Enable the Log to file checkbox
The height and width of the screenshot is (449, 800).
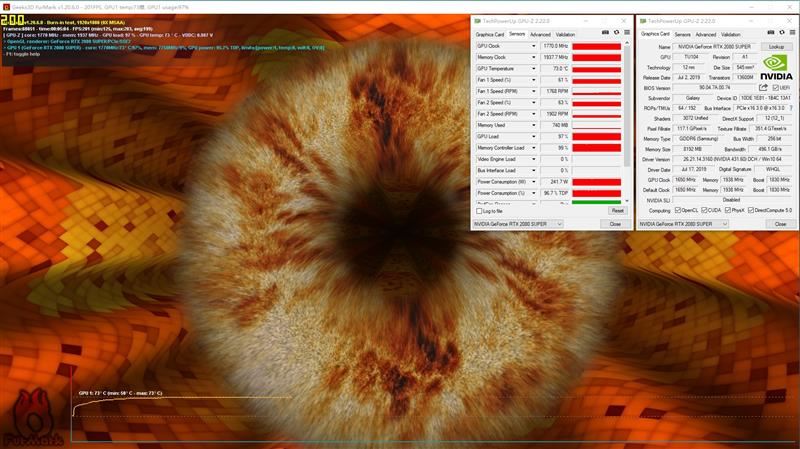click(479, 211)
